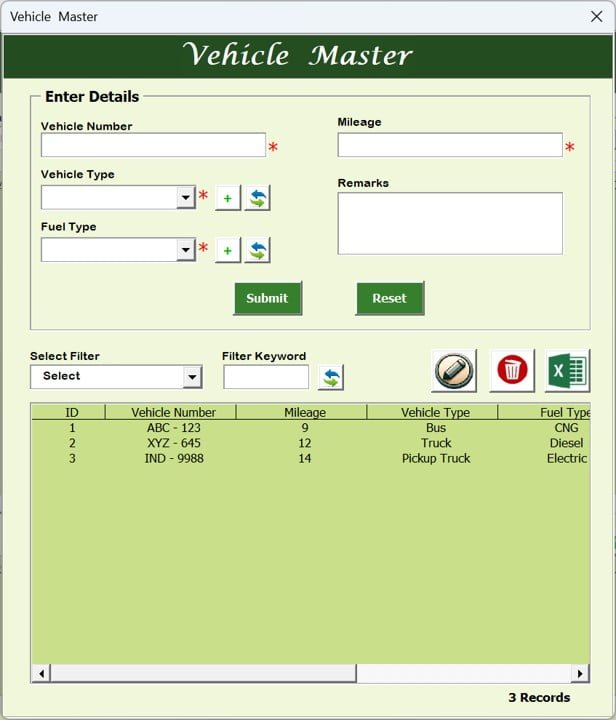
Task: Click the Fuel Type column header
Action: click(x=544, y=412)
